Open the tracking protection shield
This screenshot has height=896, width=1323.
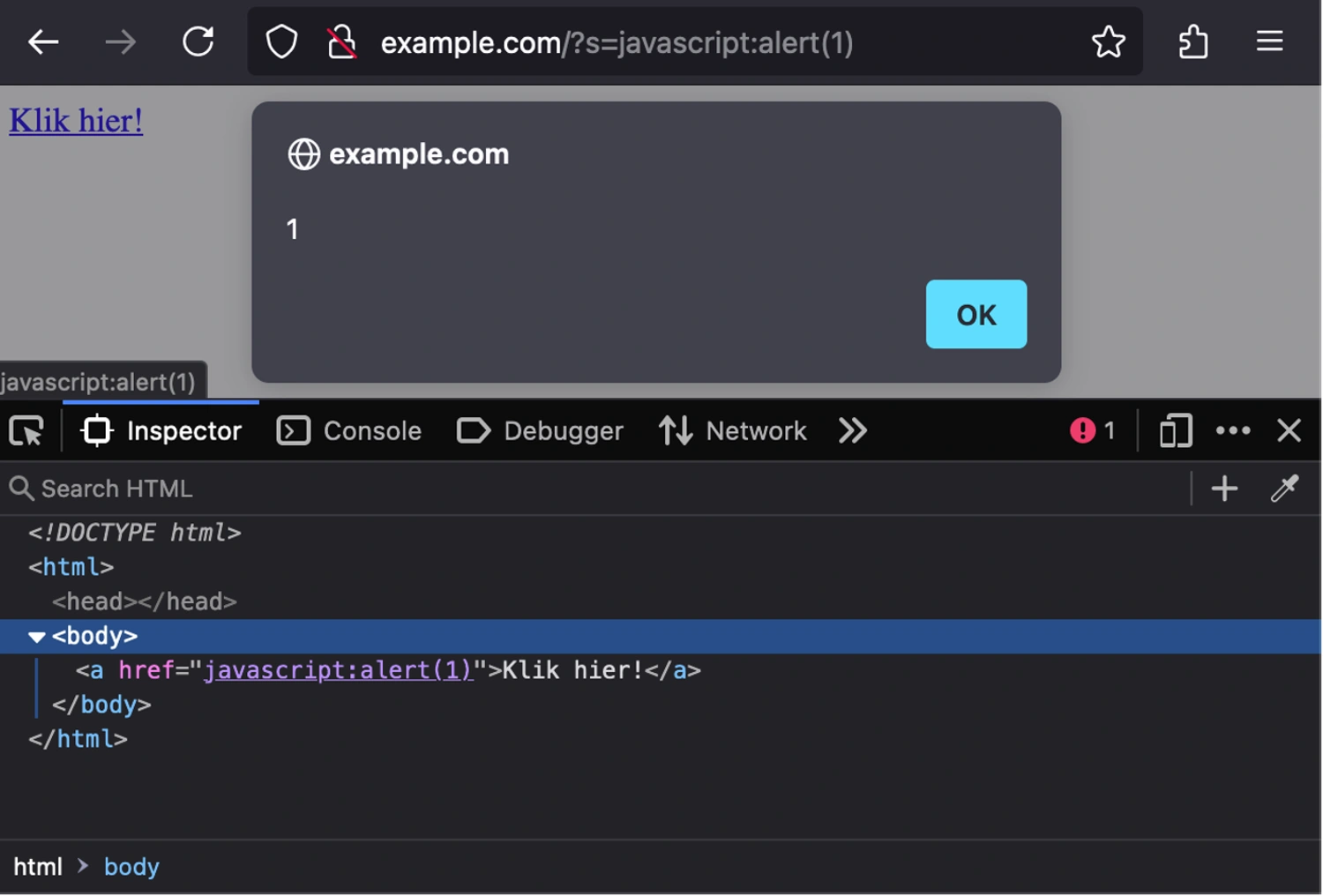281,41
